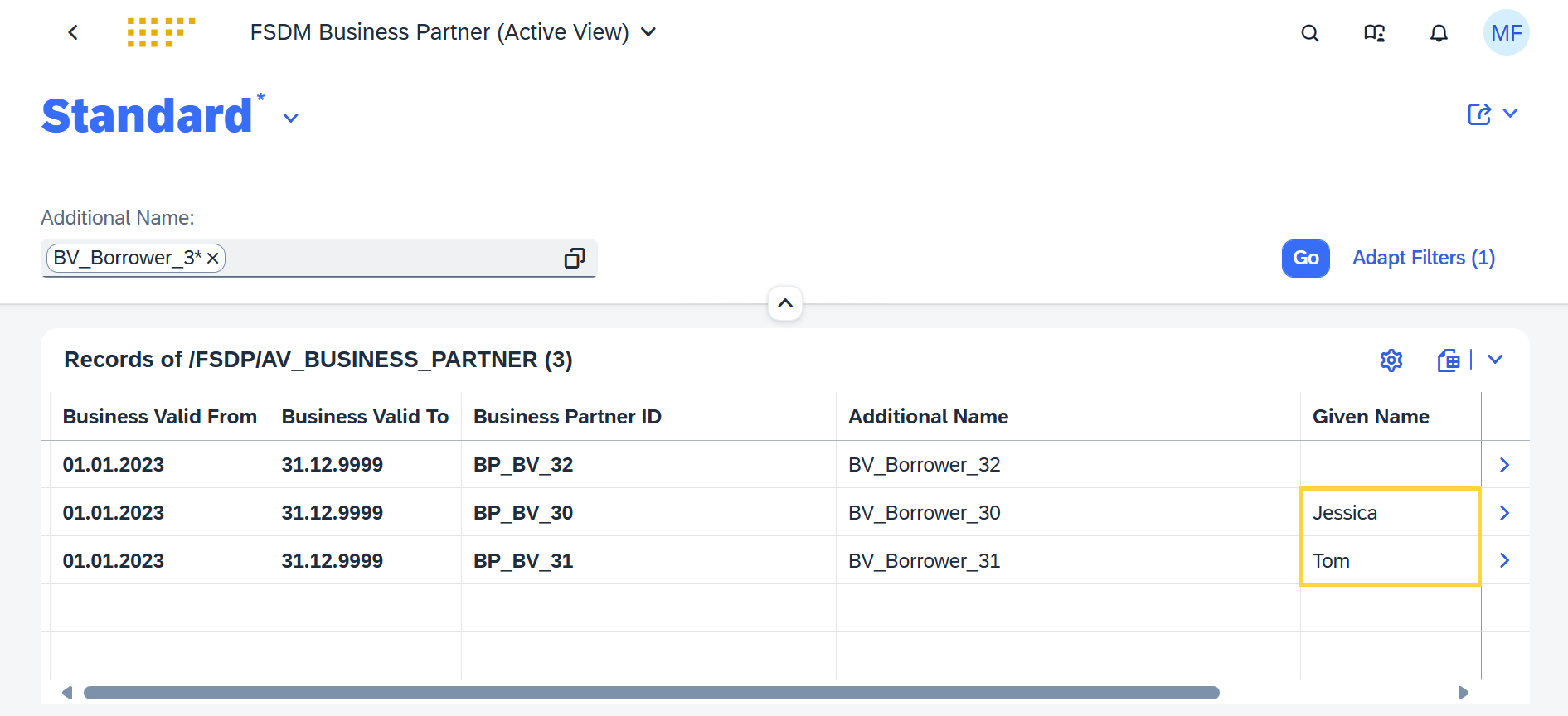
Task: Open value help for Additional Name
Action: coord(575,259)
